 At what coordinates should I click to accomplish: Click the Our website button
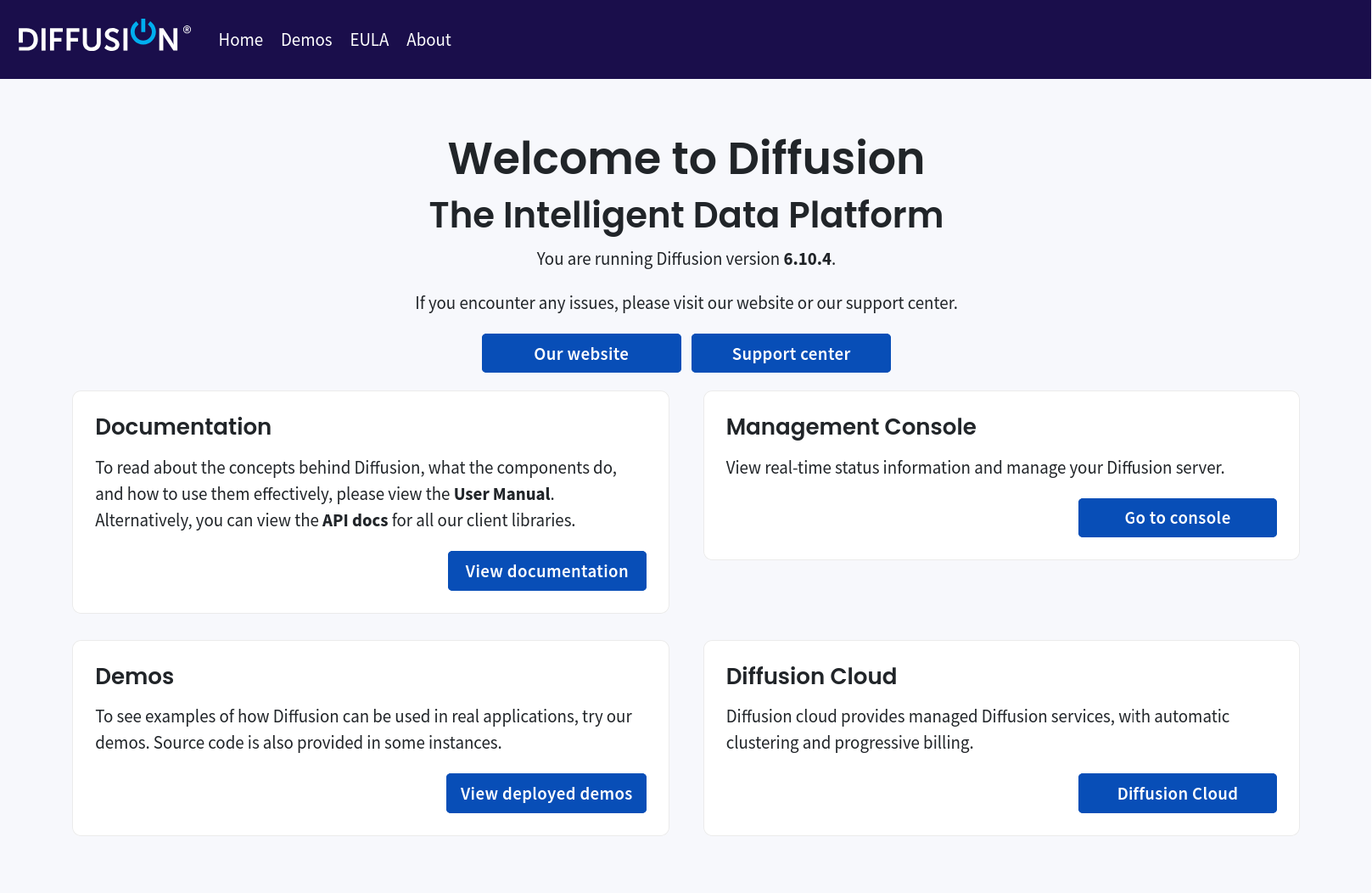[581, 353]
